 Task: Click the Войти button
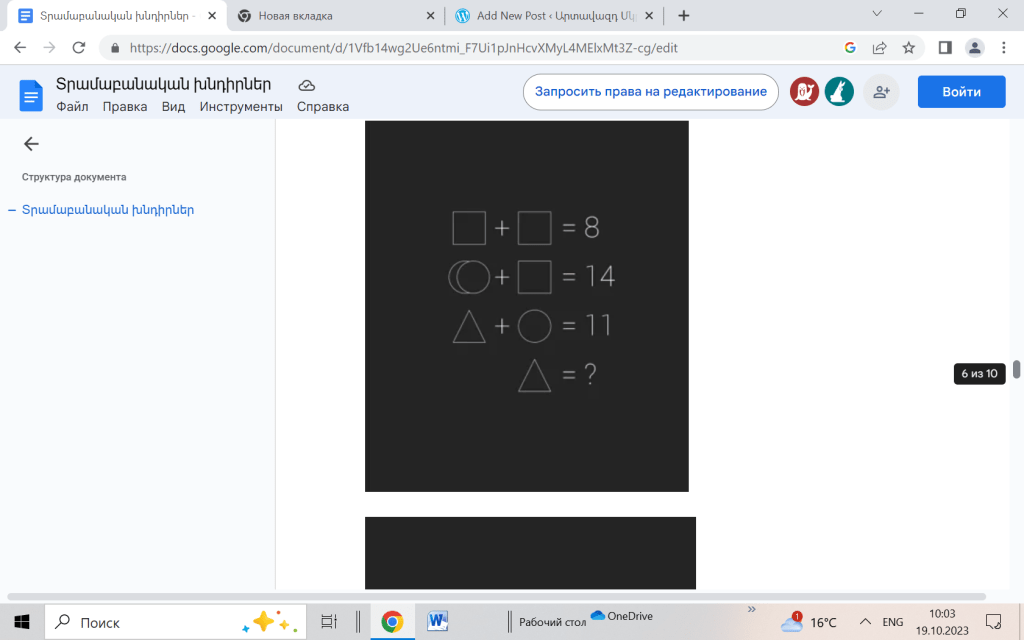pyautogui.click(x=961, y=92)
